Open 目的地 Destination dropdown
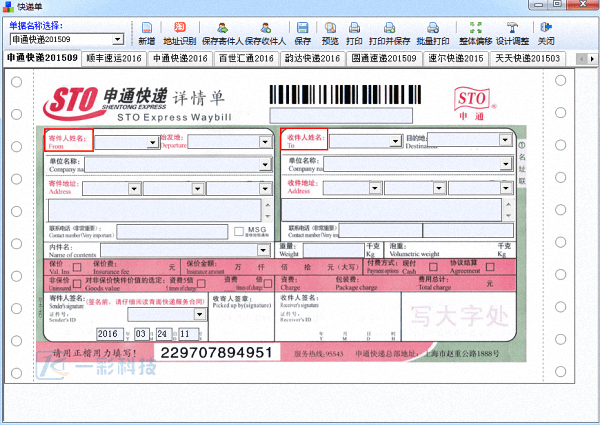 [x=505, y=140]
